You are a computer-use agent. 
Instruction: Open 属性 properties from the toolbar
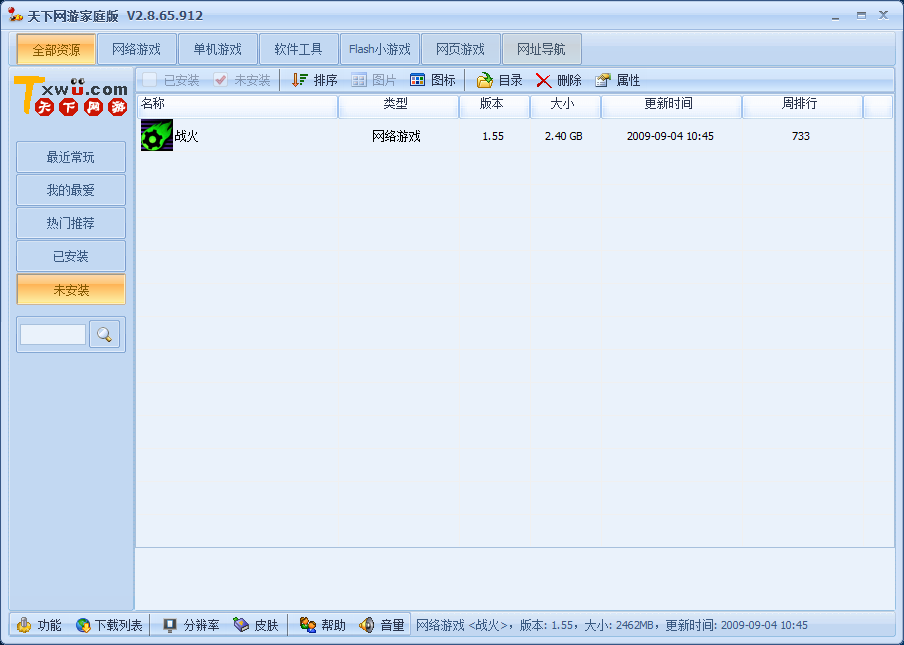click(603, 80)
